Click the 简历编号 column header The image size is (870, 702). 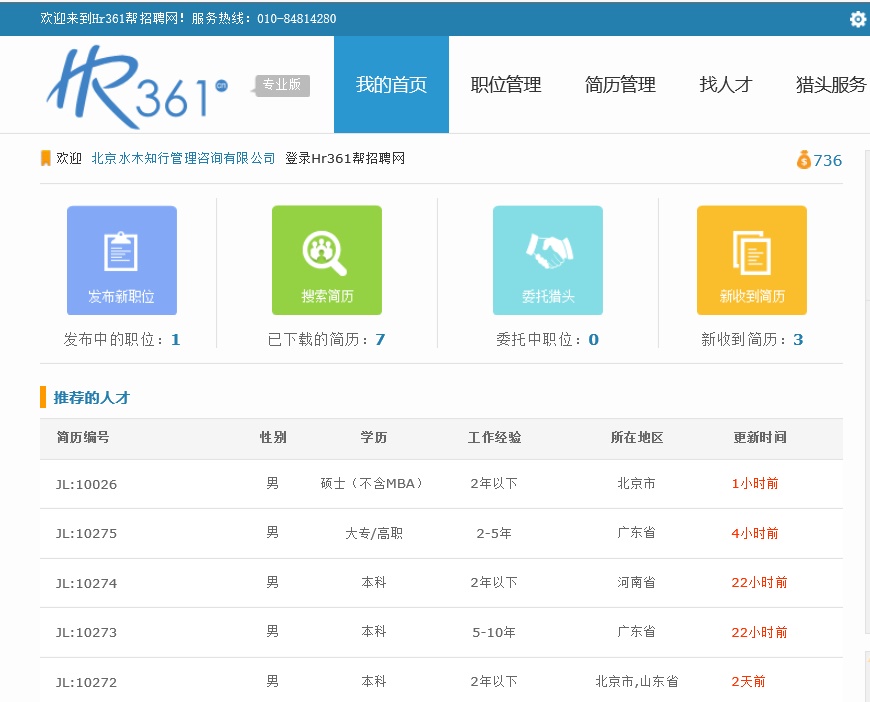[x=83, y=437]
